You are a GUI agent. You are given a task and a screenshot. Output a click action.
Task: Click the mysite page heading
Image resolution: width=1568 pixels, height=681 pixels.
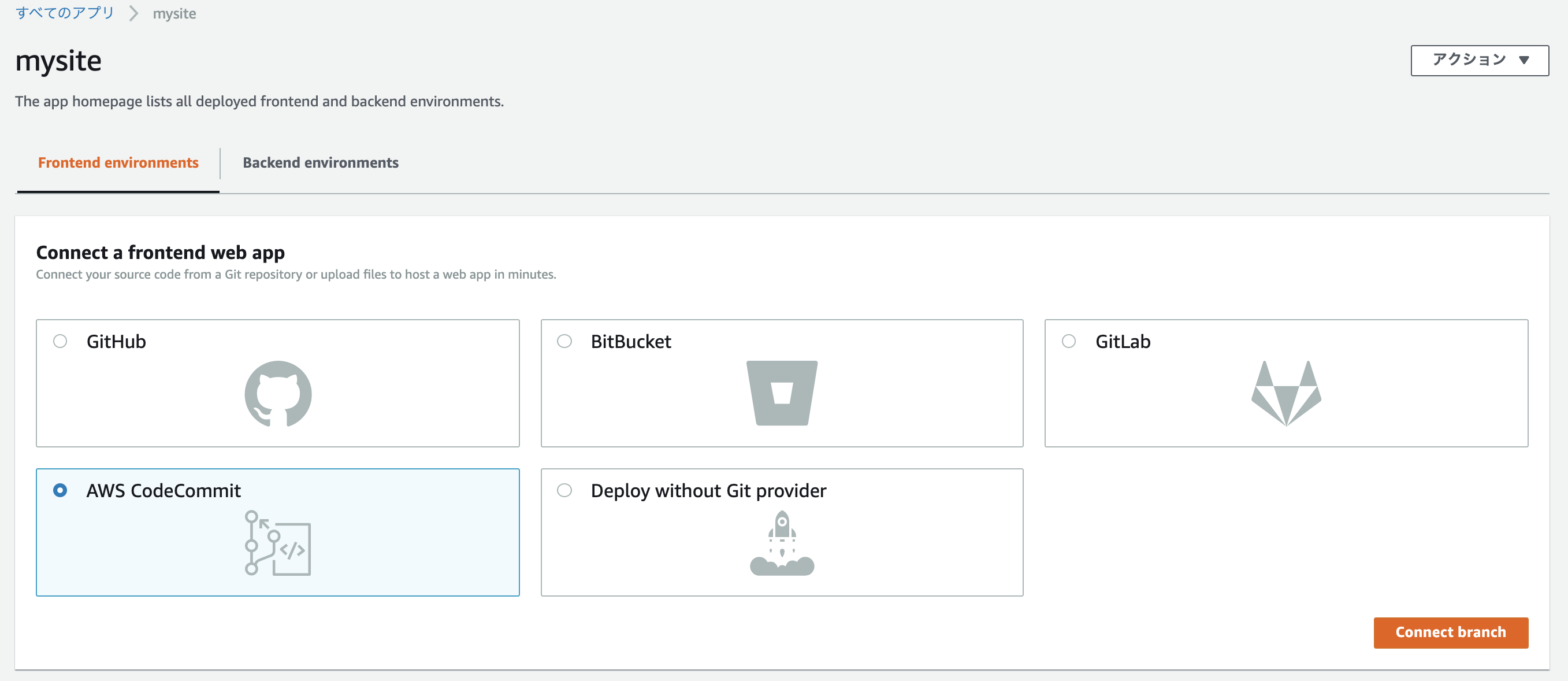[x=58, y=61]
